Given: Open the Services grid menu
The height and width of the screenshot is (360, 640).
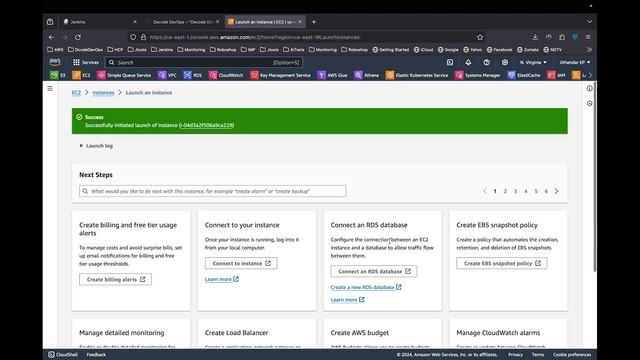Looking at the screenshot, I should (85, 62).
